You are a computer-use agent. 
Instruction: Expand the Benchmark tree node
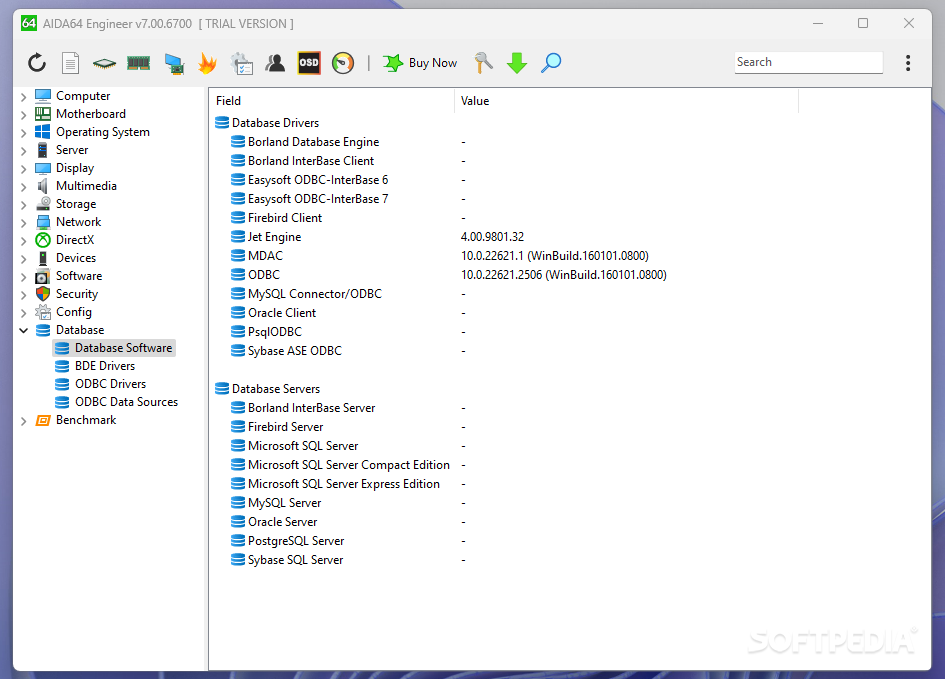click(x=23, y=421)
